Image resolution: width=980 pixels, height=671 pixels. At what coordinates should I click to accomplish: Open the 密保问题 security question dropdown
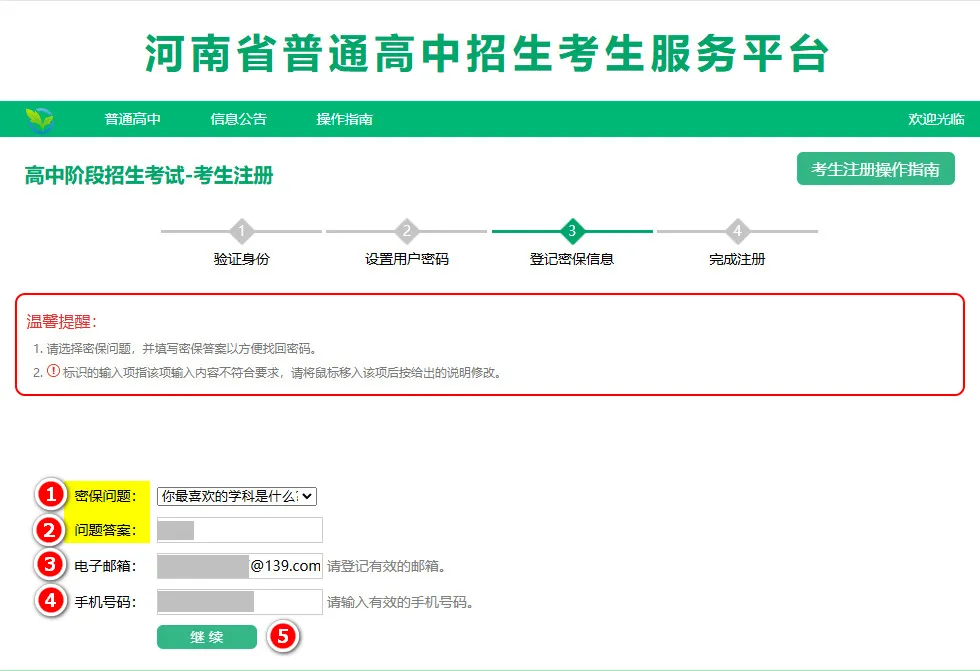(x=237, y=494)
